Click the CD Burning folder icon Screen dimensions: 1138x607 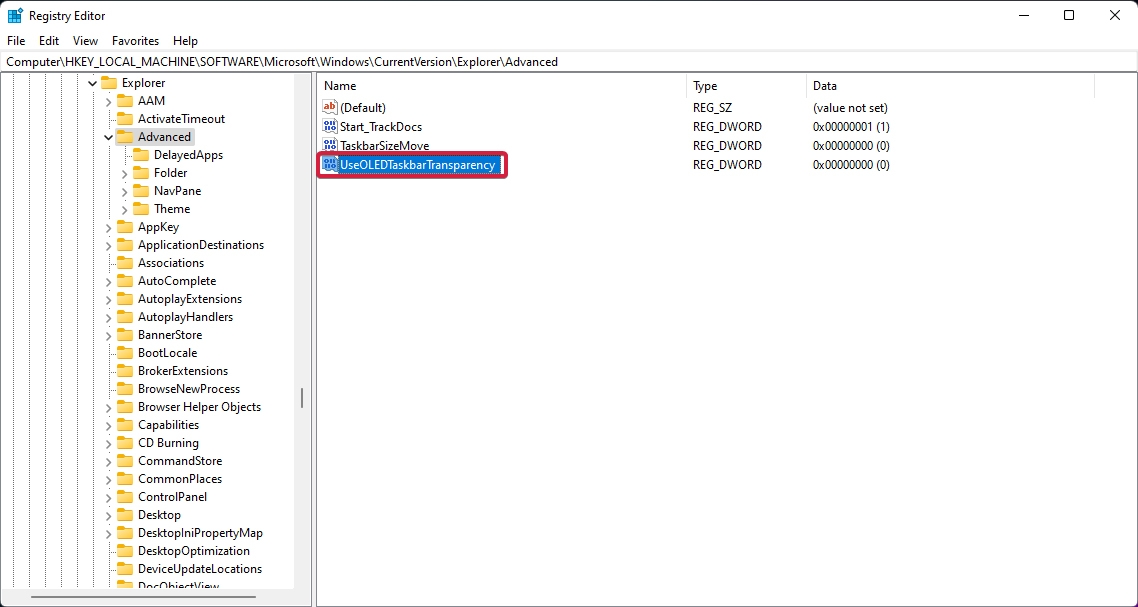click(x=127, y=442)
